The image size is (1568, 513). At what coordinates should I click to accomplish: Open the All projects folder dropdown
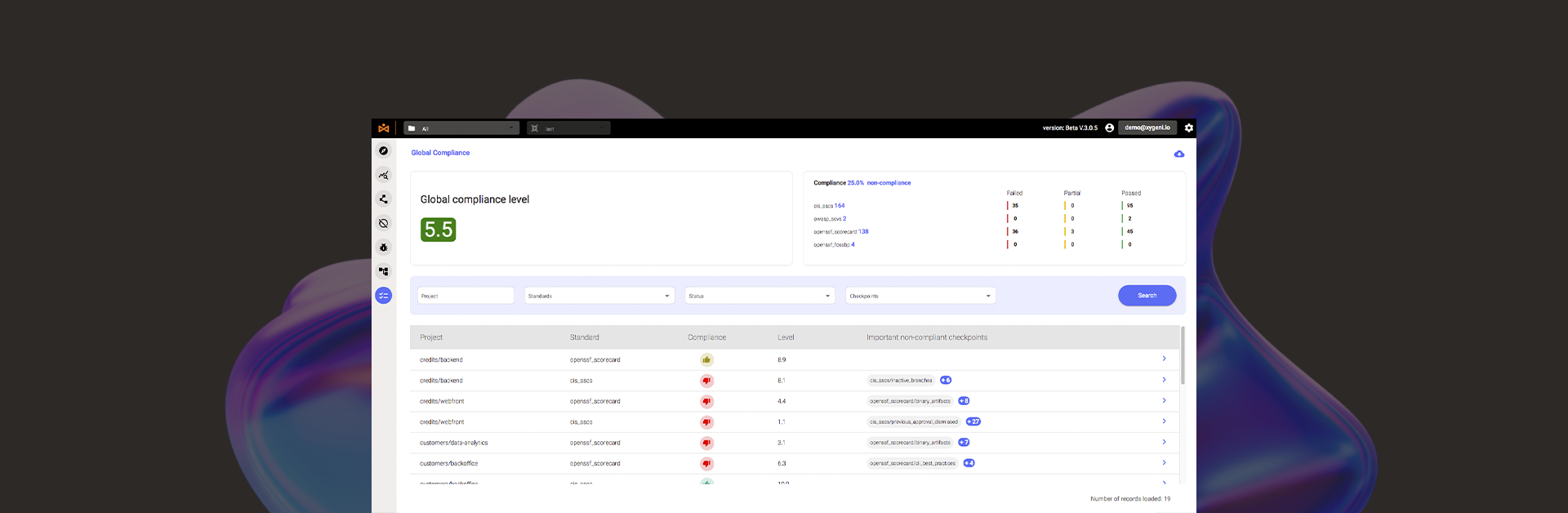[461, 128]
